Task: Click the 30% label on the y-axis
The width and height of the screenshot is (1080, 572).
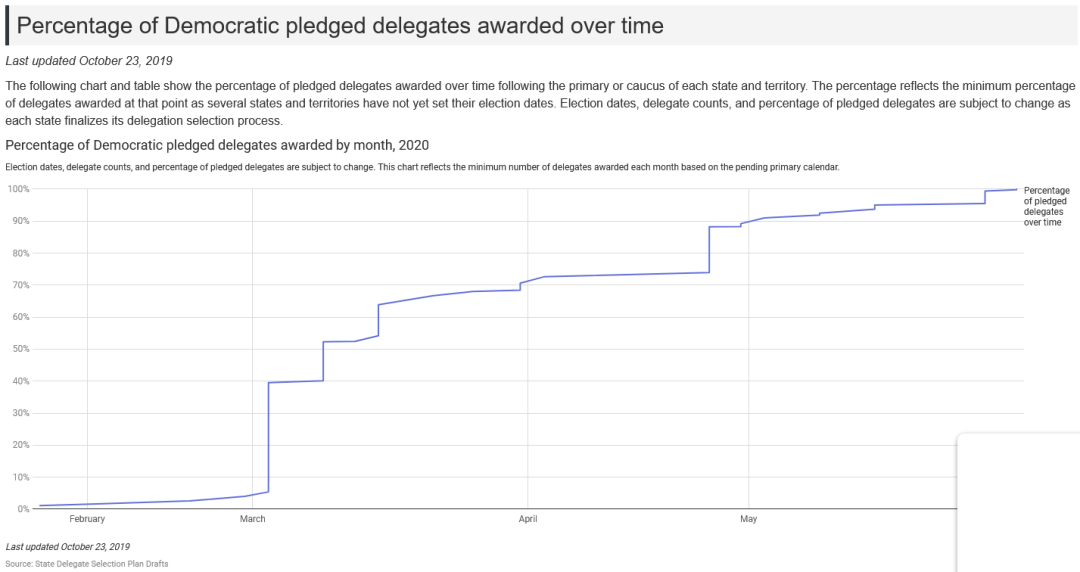Action: (20, 413)
